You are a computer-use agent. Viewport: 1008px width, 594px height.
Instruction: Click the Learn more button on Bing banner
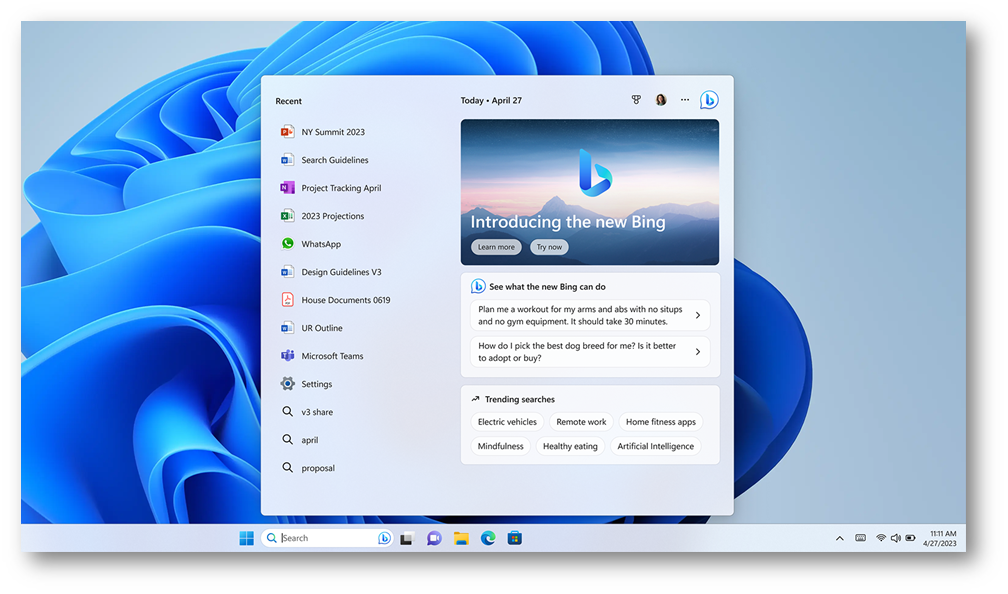(x=496, y=247)
